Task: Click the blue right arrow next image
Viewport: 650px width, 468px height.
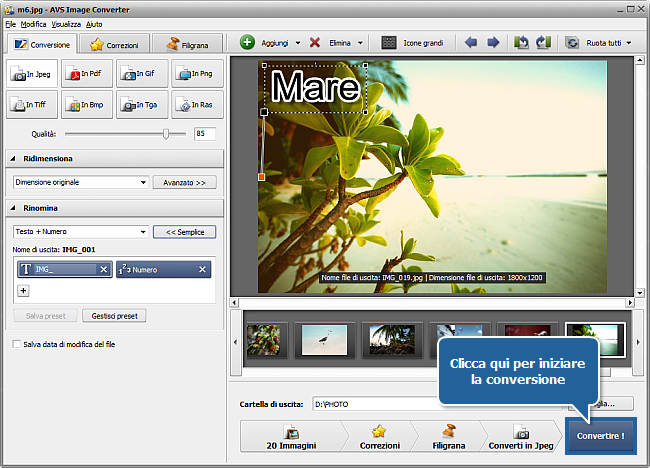Action: pyautogui.click(x=493, y=43)
